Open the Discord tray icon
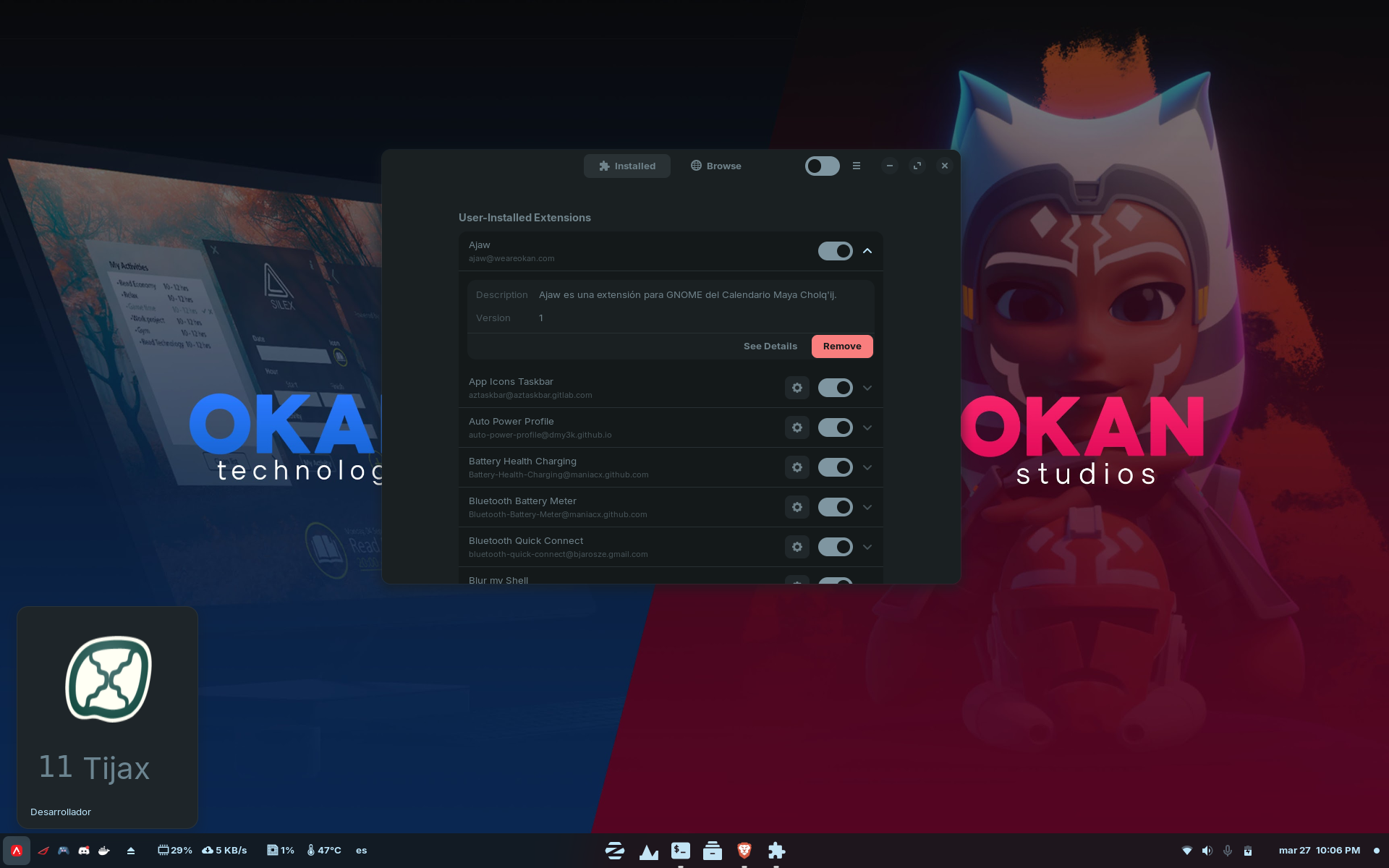1389x868 pixels. click(x=84, y=851)
